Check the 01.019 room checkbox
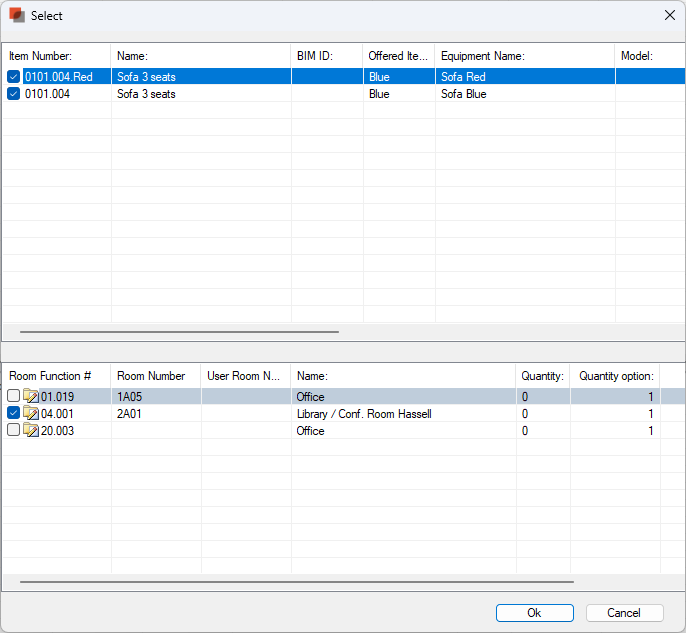 14,397
